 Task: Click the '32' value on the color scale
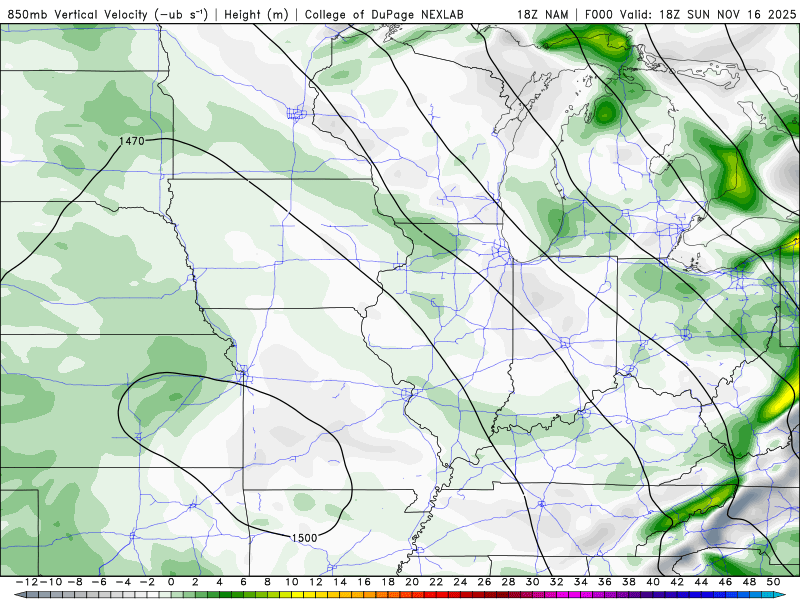(x=557, y=582)
